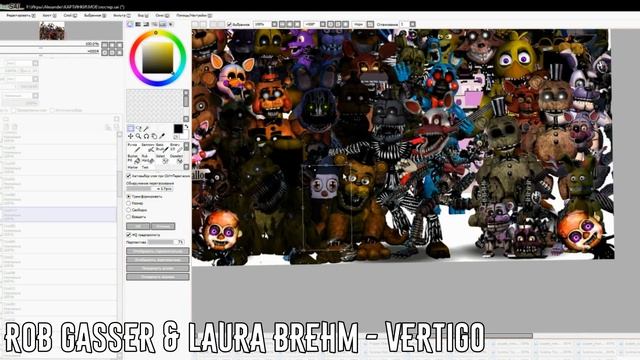
Task: Select the highlighted layer row in layer panel
Action: (x=59, y=215)
